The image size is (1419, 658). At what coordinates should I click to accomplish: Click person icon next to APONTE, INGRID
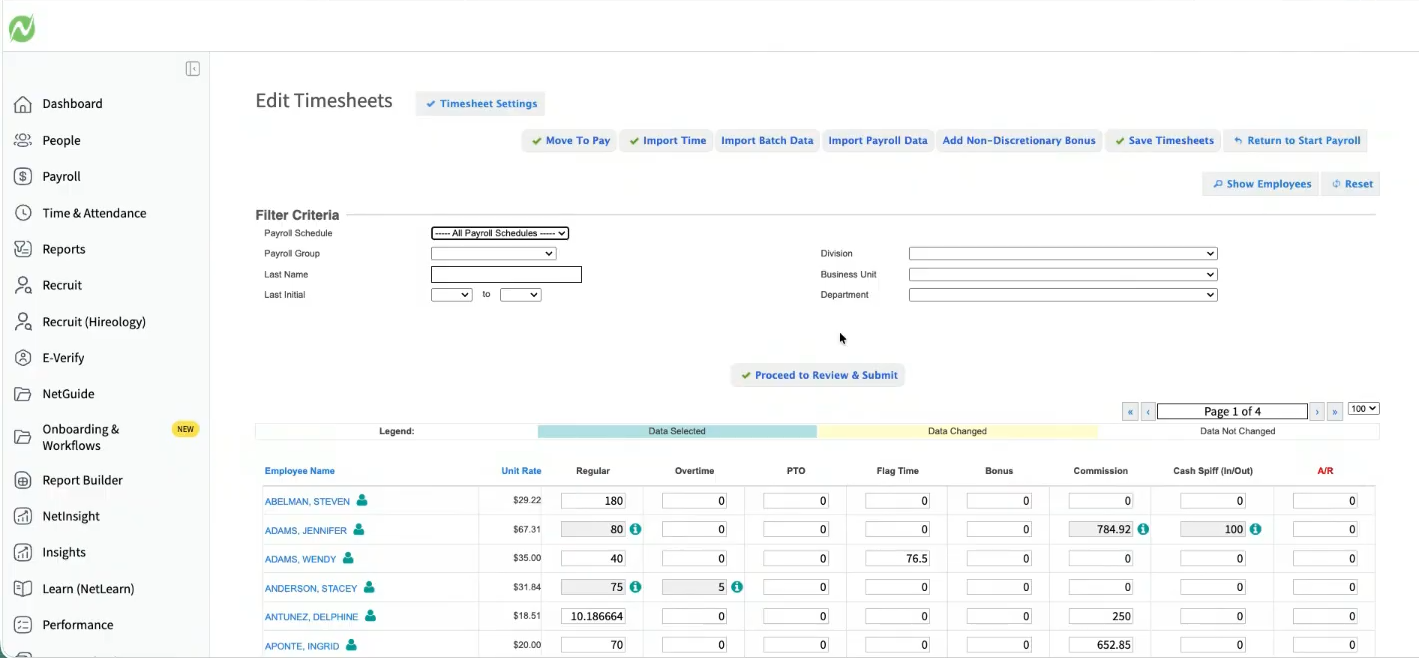[351, 645]
